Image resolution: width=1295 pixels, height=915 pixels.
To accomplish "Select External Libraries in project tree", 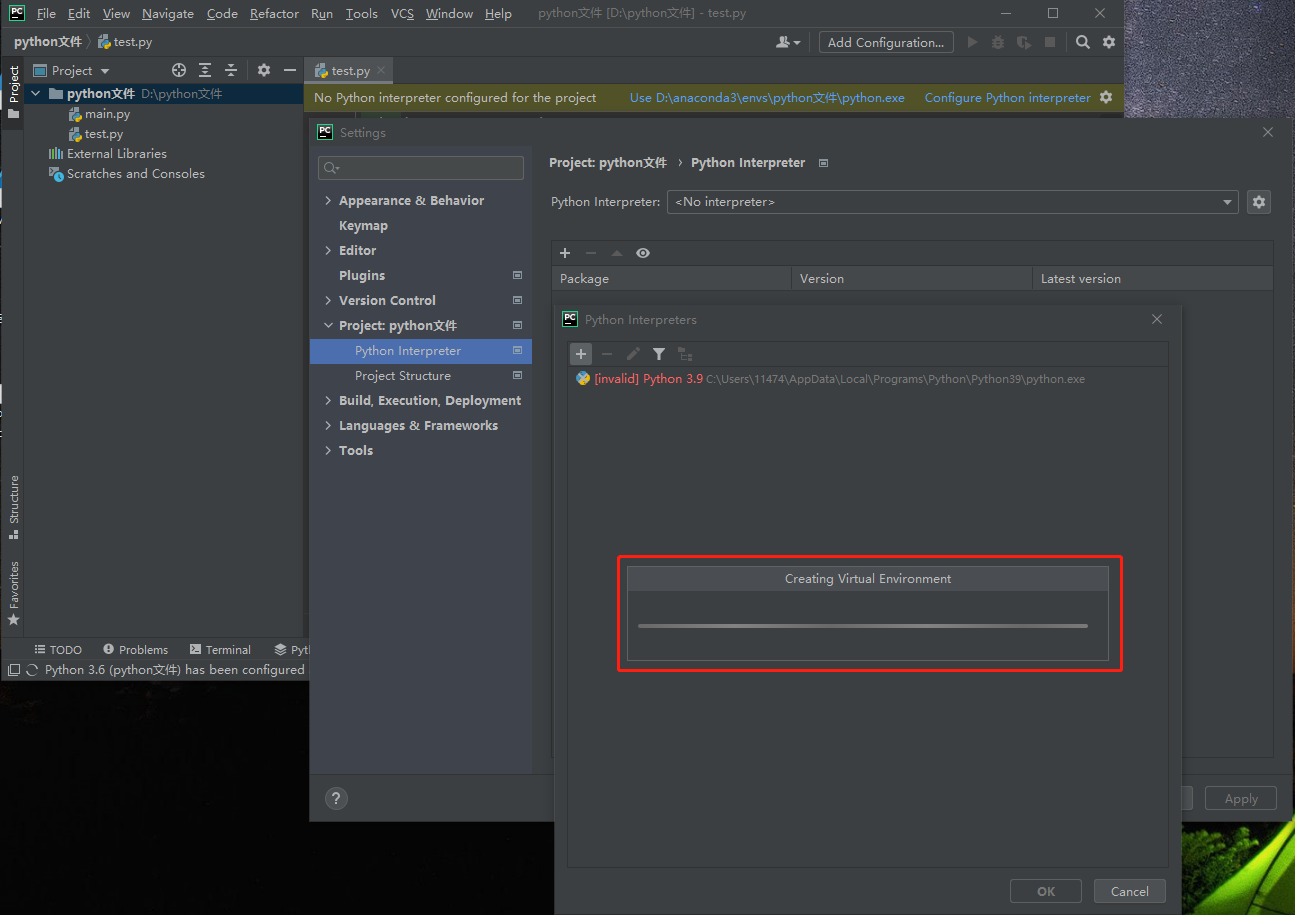I will coord(116,154).
